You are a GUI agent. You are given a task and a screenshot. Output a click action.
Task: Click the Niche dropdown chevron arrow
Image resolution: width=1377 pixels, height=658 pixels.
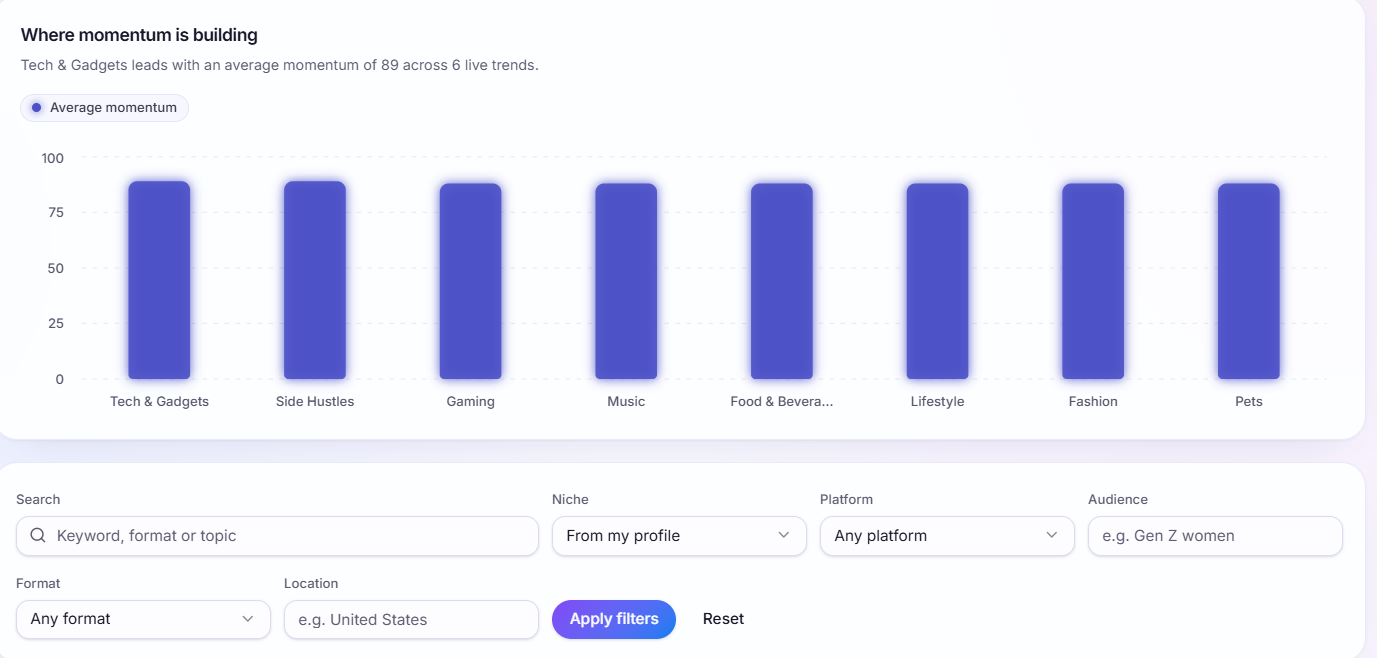coord(784,536)
